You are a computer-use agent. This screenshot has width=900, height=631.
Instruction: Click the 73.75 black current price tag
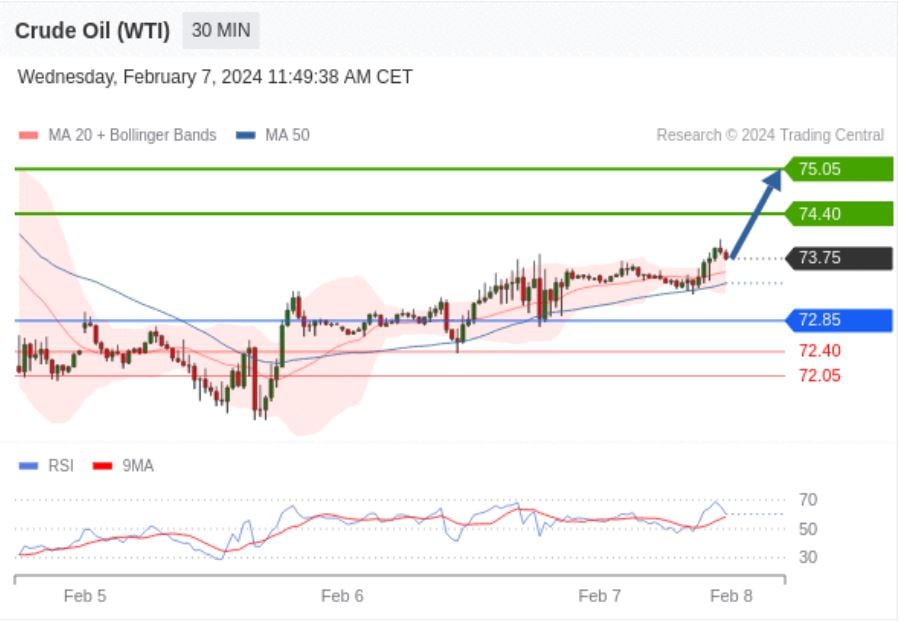pos(839,258)
